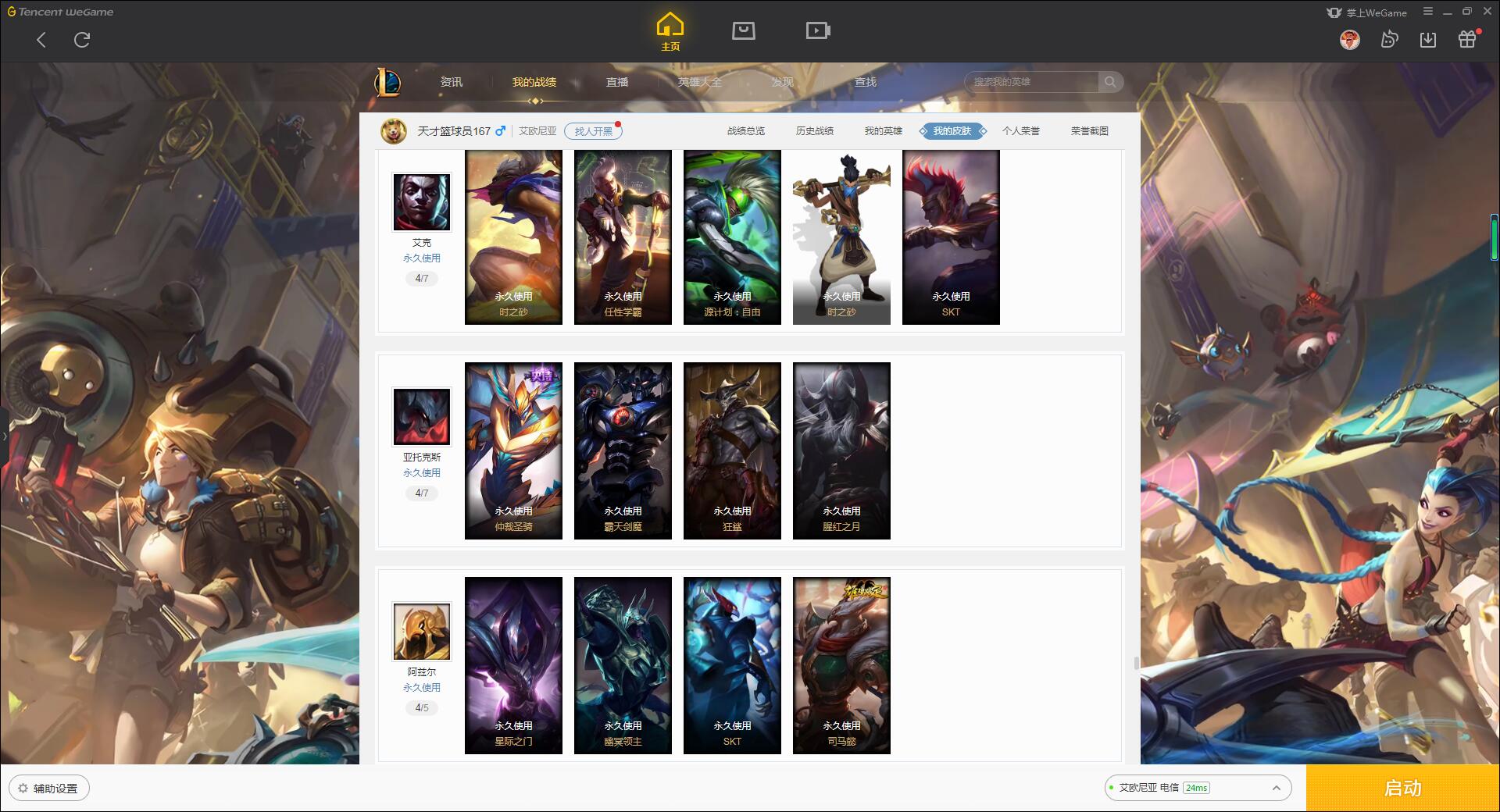Click the Tencent WeGame logo
Viewport: 1500px width, 812px height.
click(61, 12)
